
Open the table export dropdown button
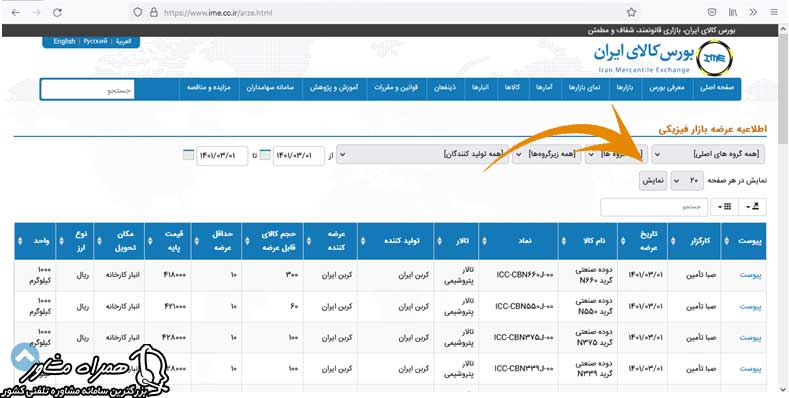pos(752,207)
